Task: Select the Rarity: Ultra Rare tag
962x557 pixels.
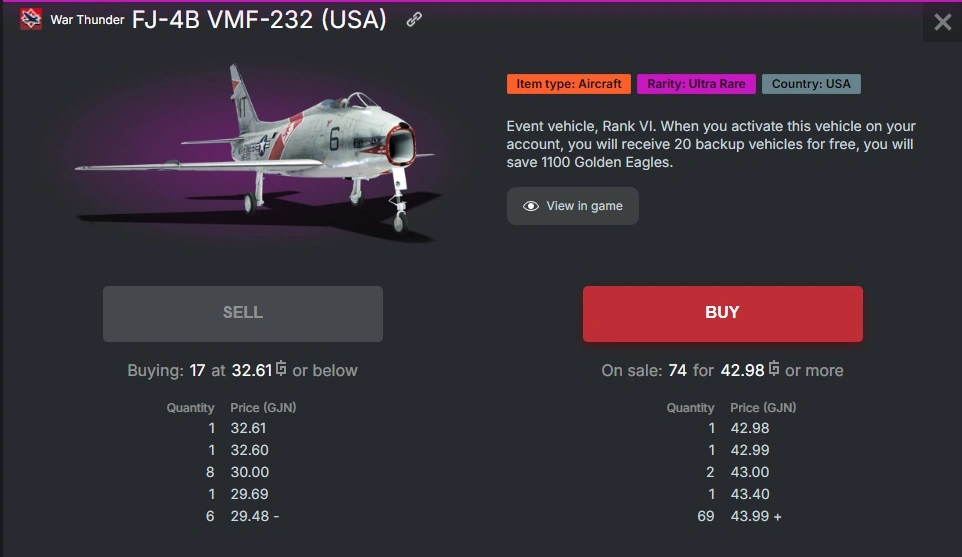Action: pos(696,84)
